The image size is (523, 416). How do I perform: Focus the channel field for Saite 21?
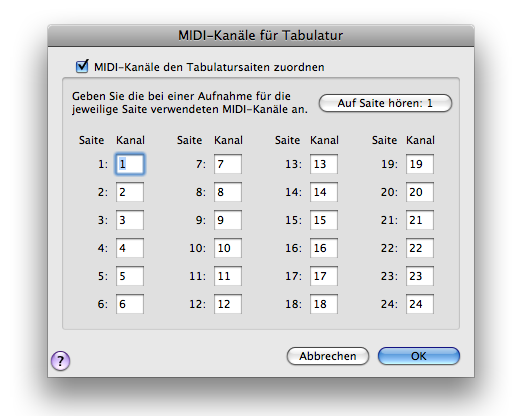420,220
